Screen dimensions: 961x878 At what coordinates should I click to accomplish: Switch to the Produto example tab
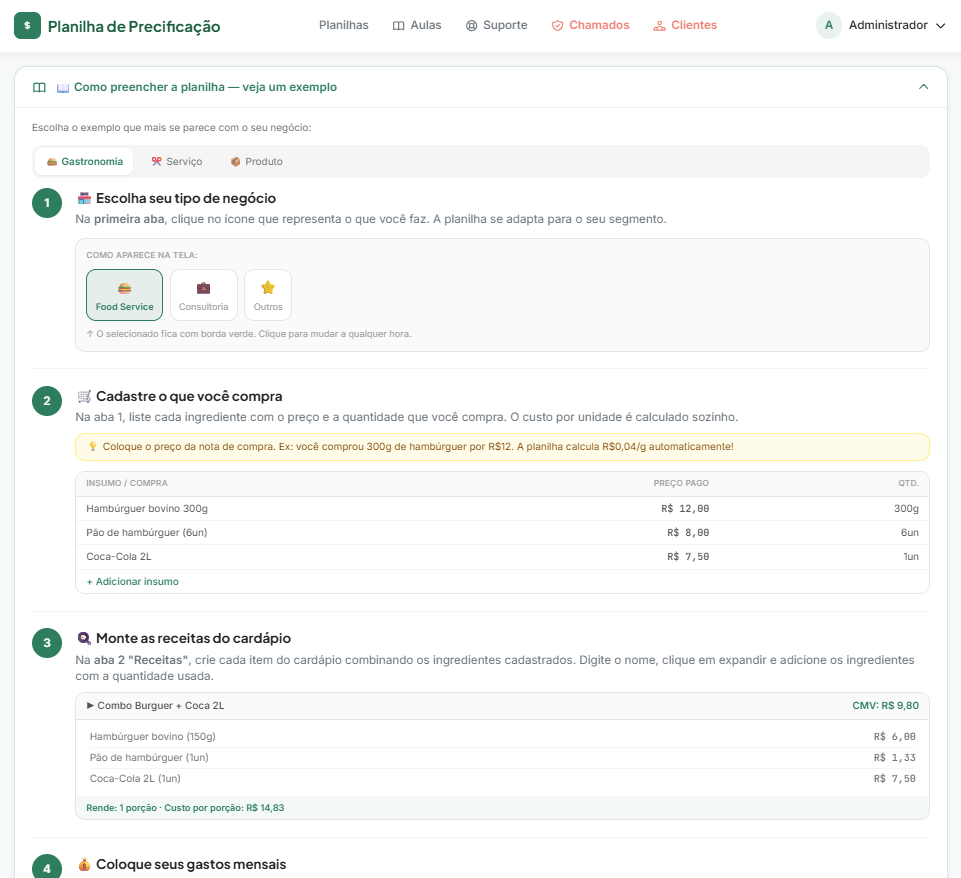click(x=256, y=162)
